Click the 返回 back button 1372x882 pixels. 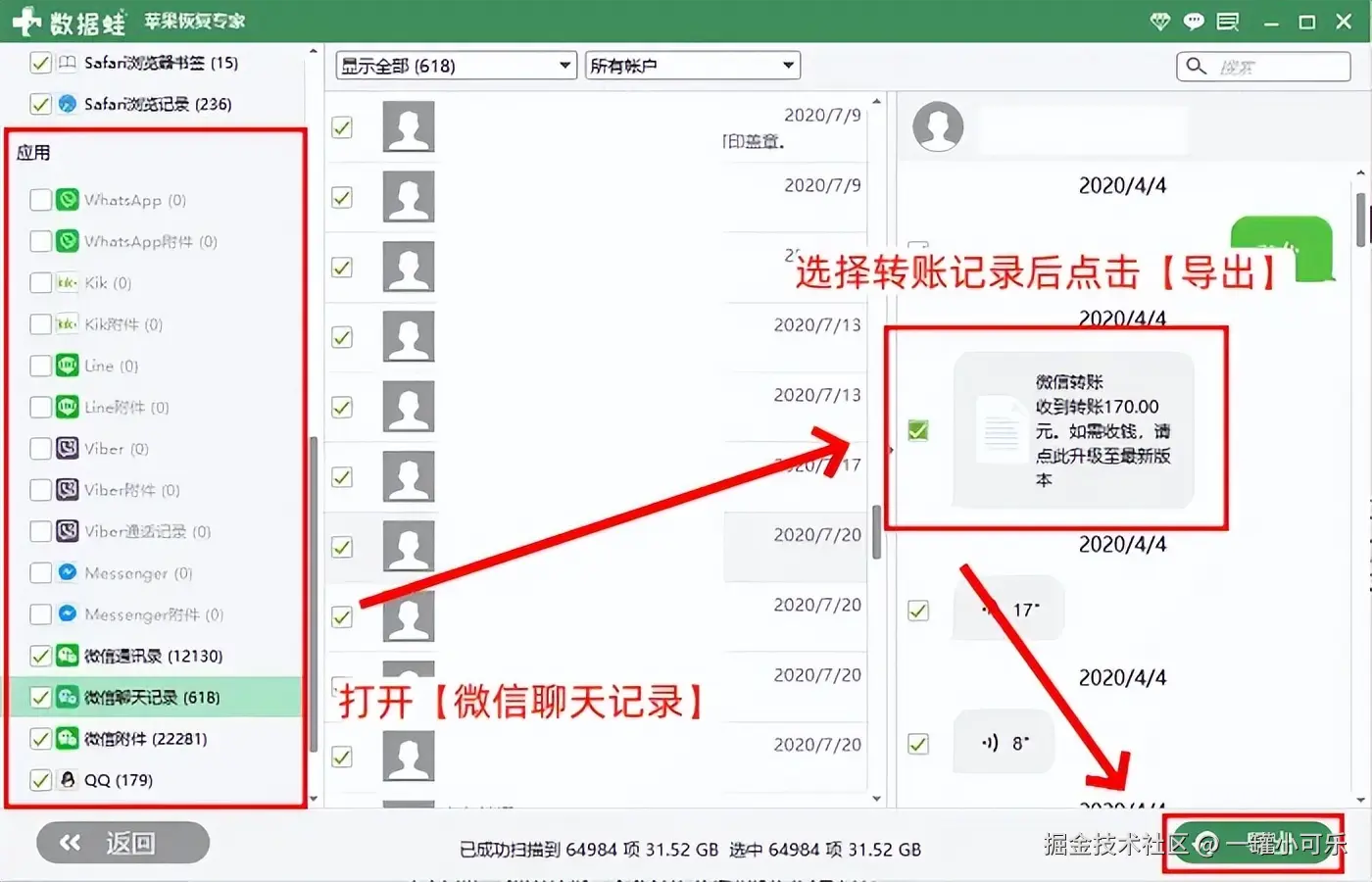(x=123, y=843)
